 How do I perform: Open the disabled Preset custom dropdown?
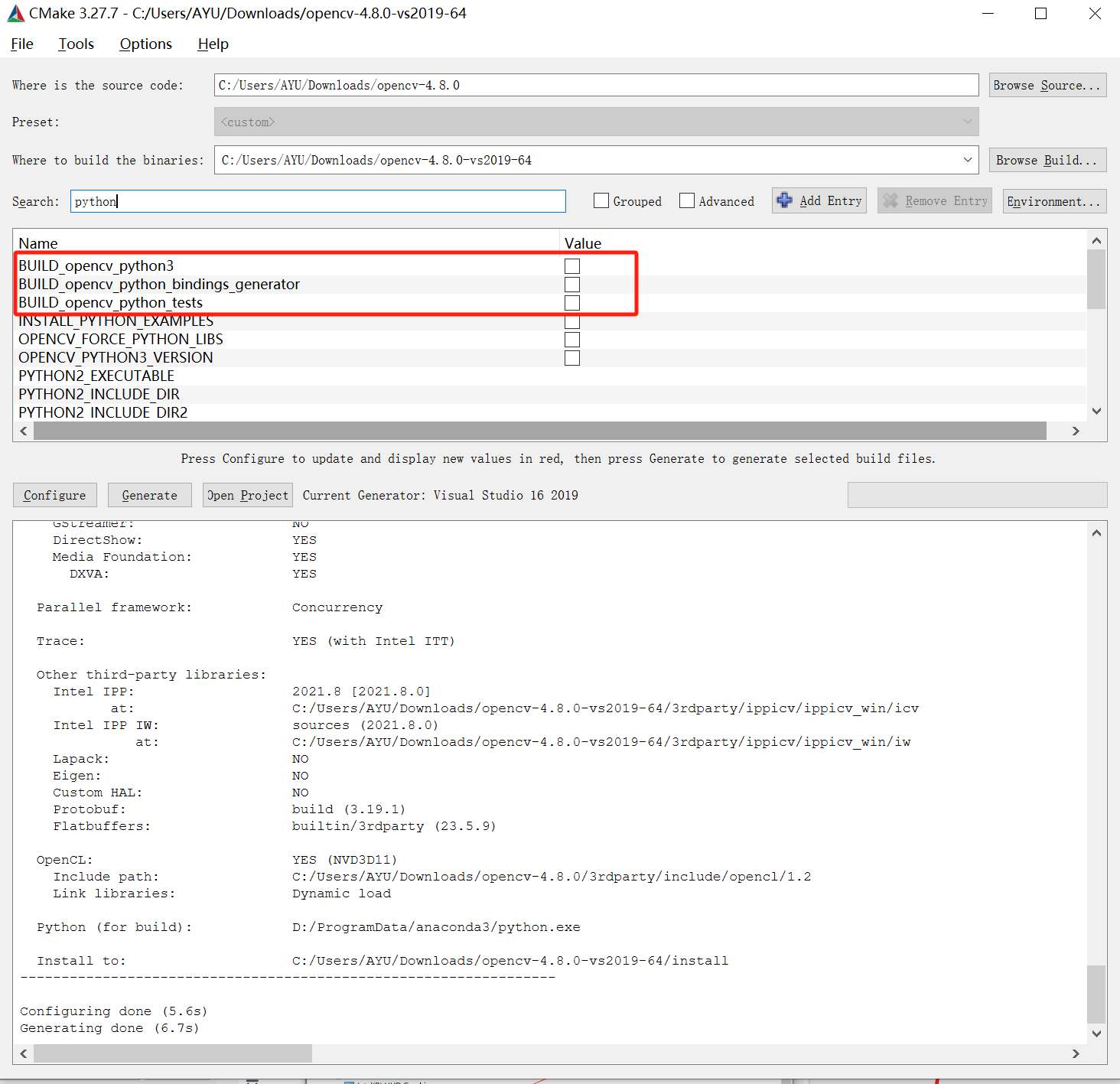tap(596, 122)
